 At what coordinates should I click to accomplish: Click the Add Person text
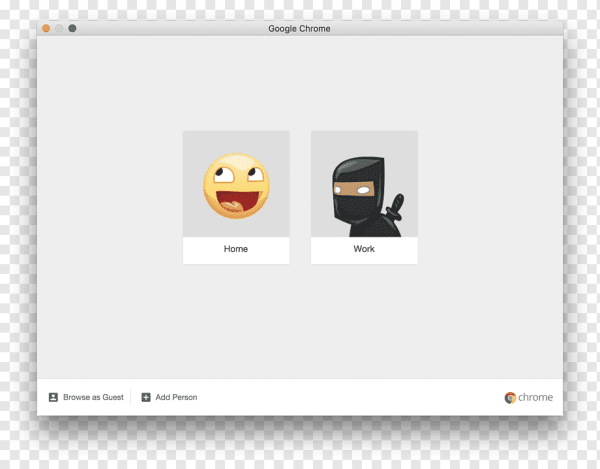pyautogui.click(x=176, y=397)
